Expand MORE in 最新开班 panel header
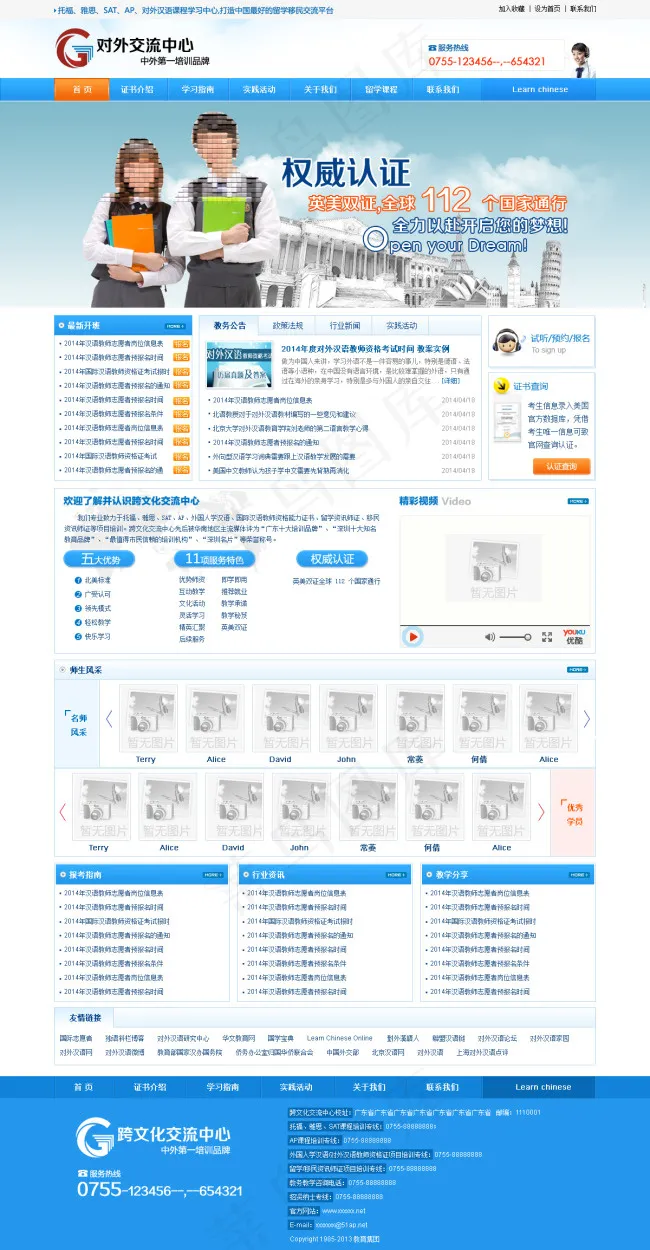This screenshot has height=1250, width=650. coord(175,326)
